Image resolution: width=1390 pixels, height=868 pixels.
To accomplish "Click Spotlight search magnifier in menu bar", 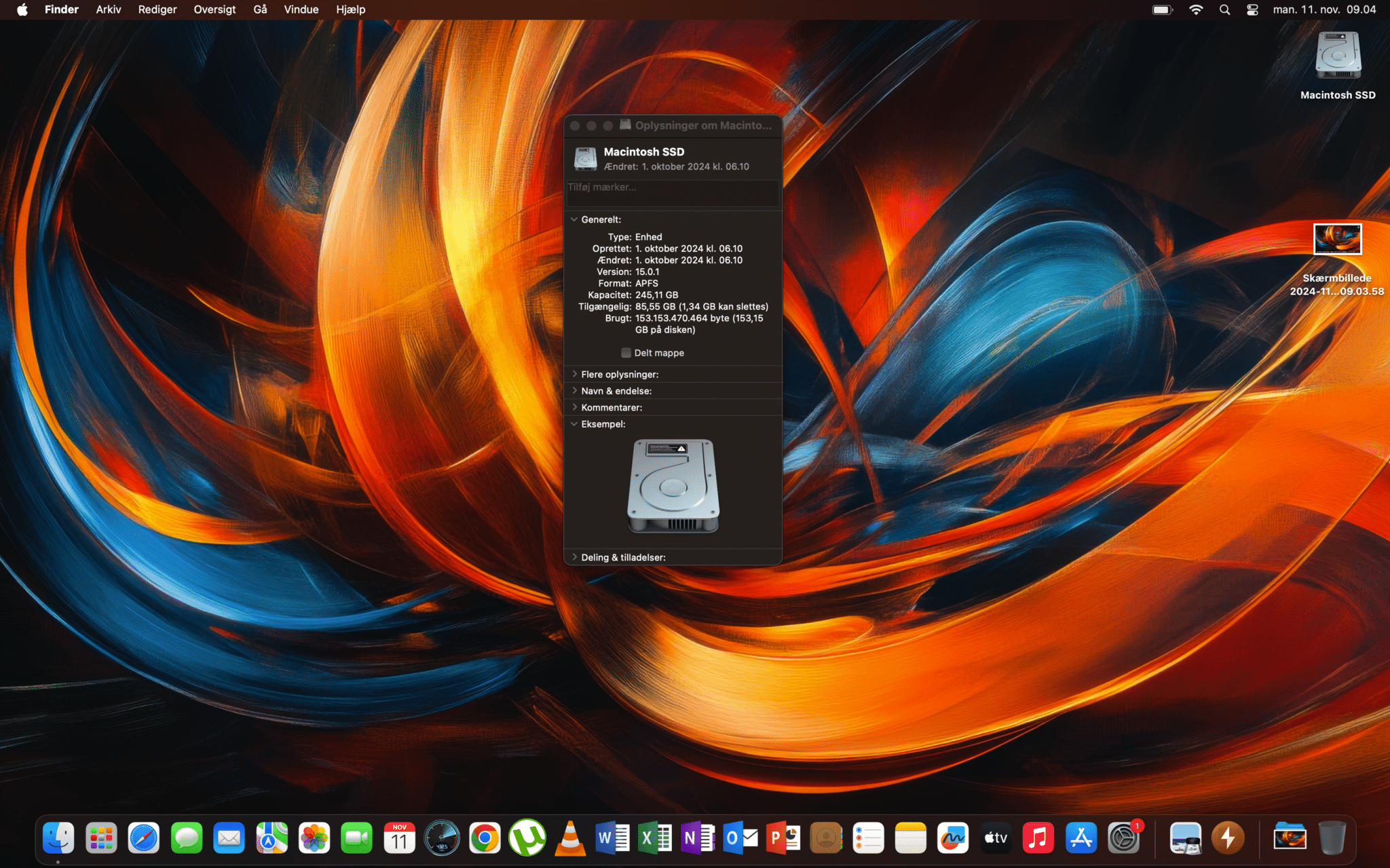I will 1224,10.
